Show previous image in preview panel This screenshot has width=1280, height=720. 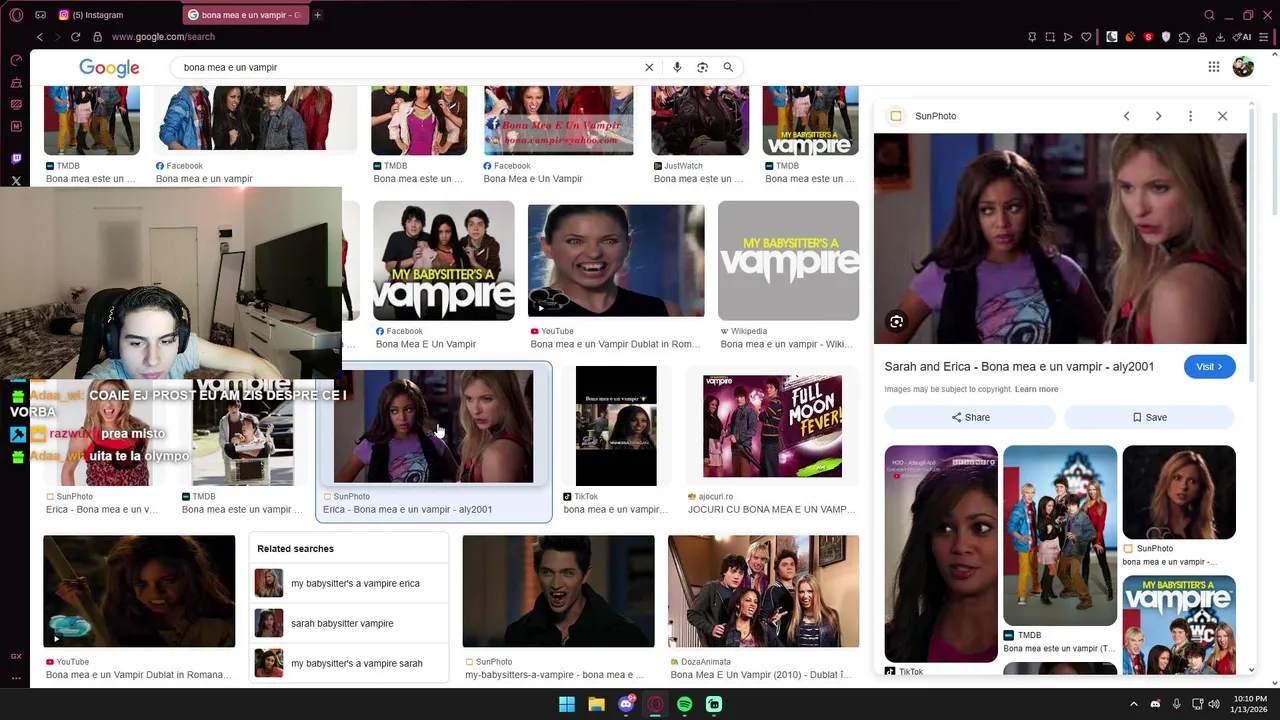(x=1126, y=116)
